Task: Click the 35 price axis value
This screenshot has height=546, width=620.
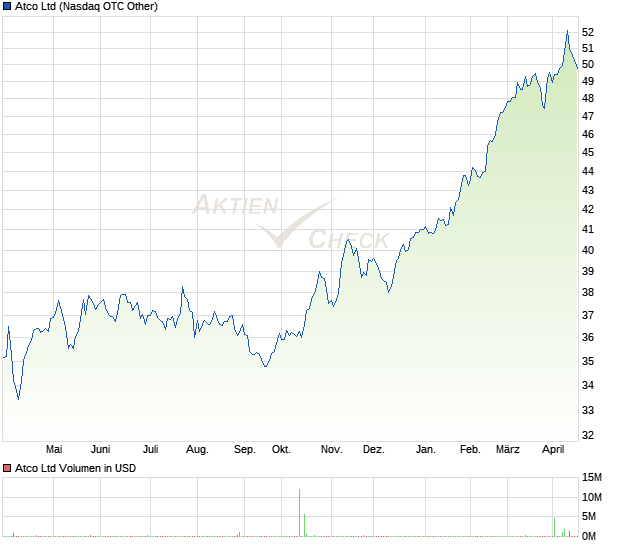Action: click(588, 361)
